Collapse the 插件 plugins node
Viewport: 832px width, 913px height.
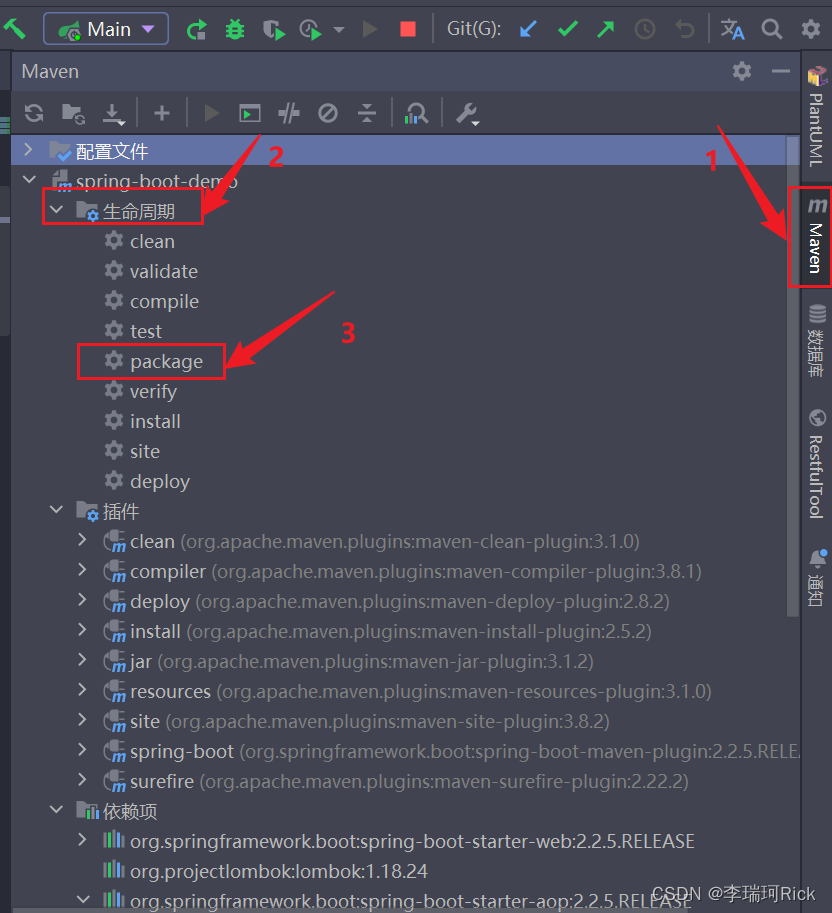(x=56, y=509)
